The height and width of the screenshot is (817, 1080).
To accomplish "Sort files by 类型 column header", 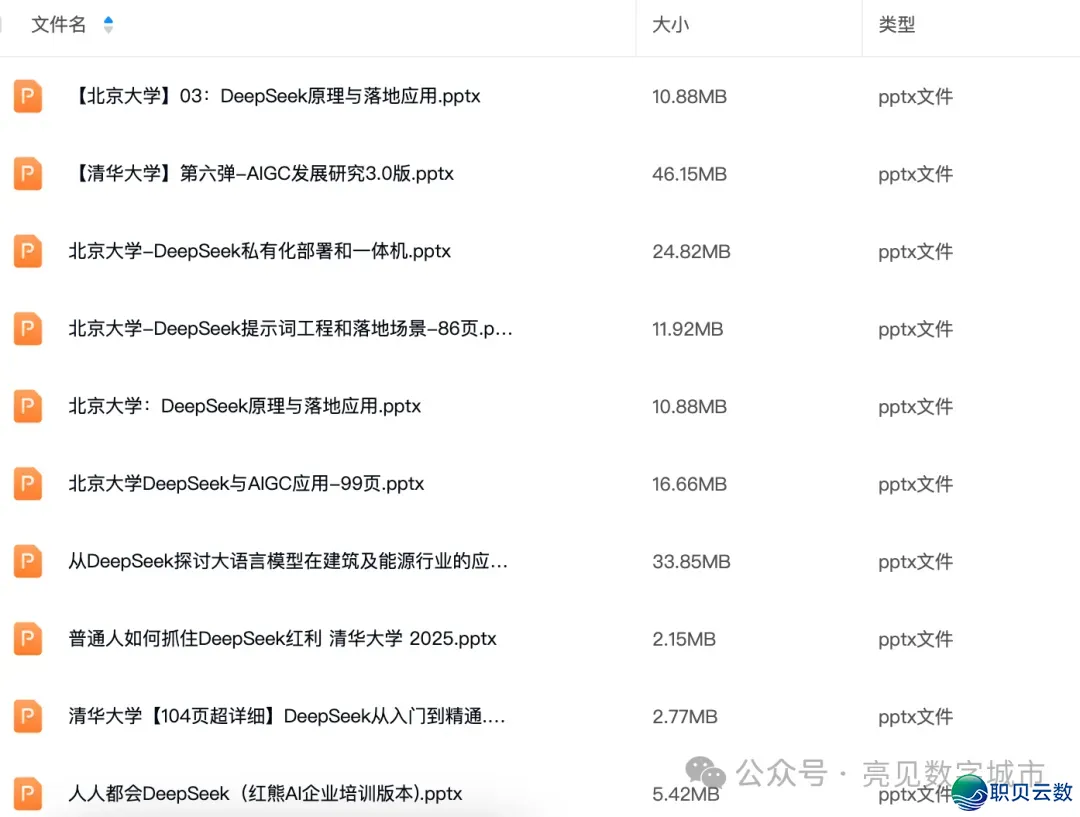I will [896, 25].
